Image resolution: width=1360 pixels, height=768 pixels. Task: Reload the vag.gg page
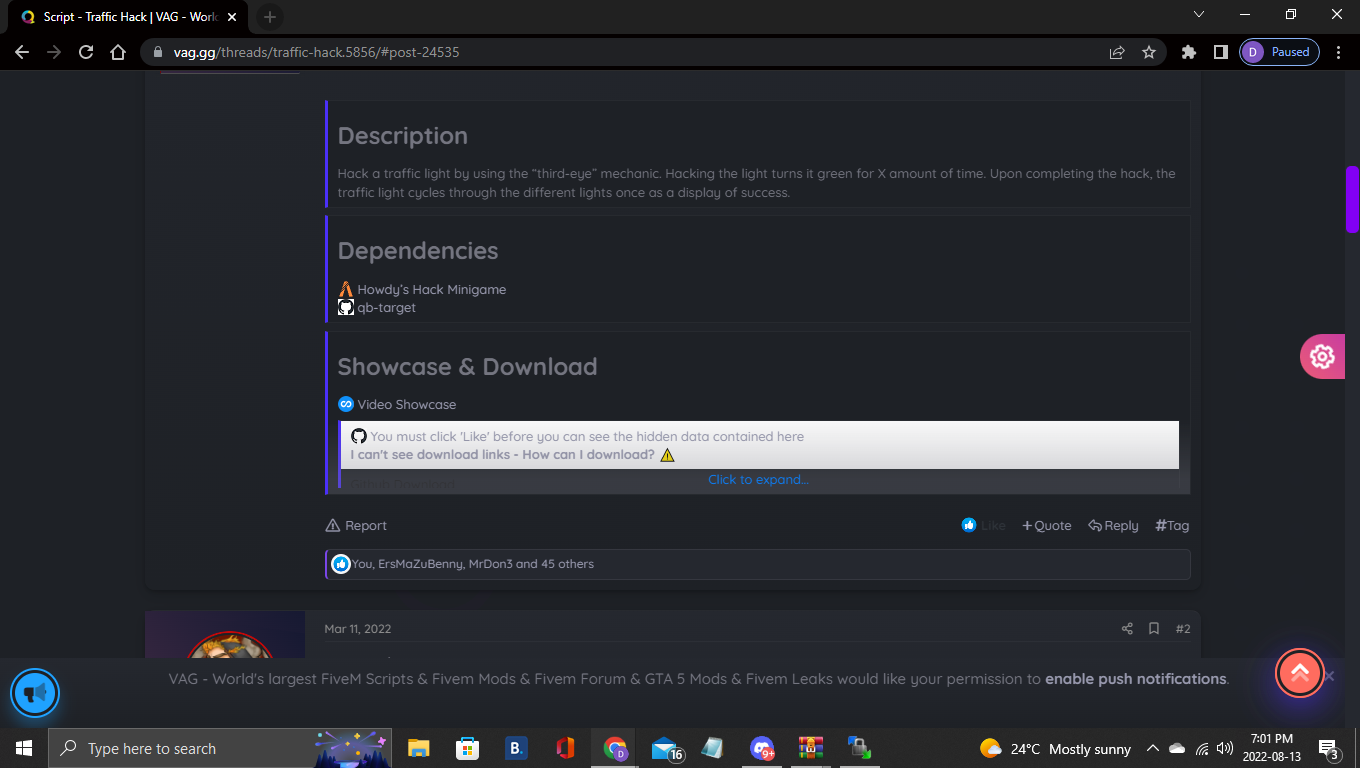point(86,52)
